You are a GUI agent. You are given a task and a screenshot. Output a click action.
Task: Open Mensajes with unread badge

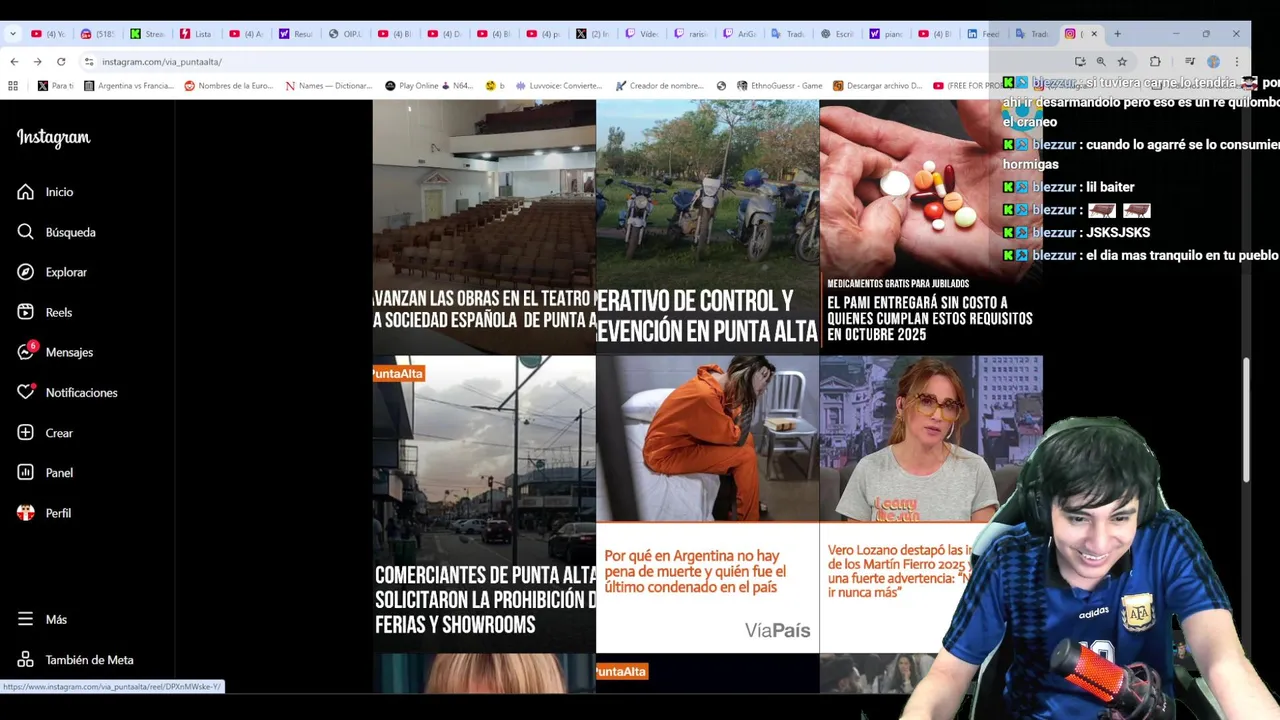[26, 352]
